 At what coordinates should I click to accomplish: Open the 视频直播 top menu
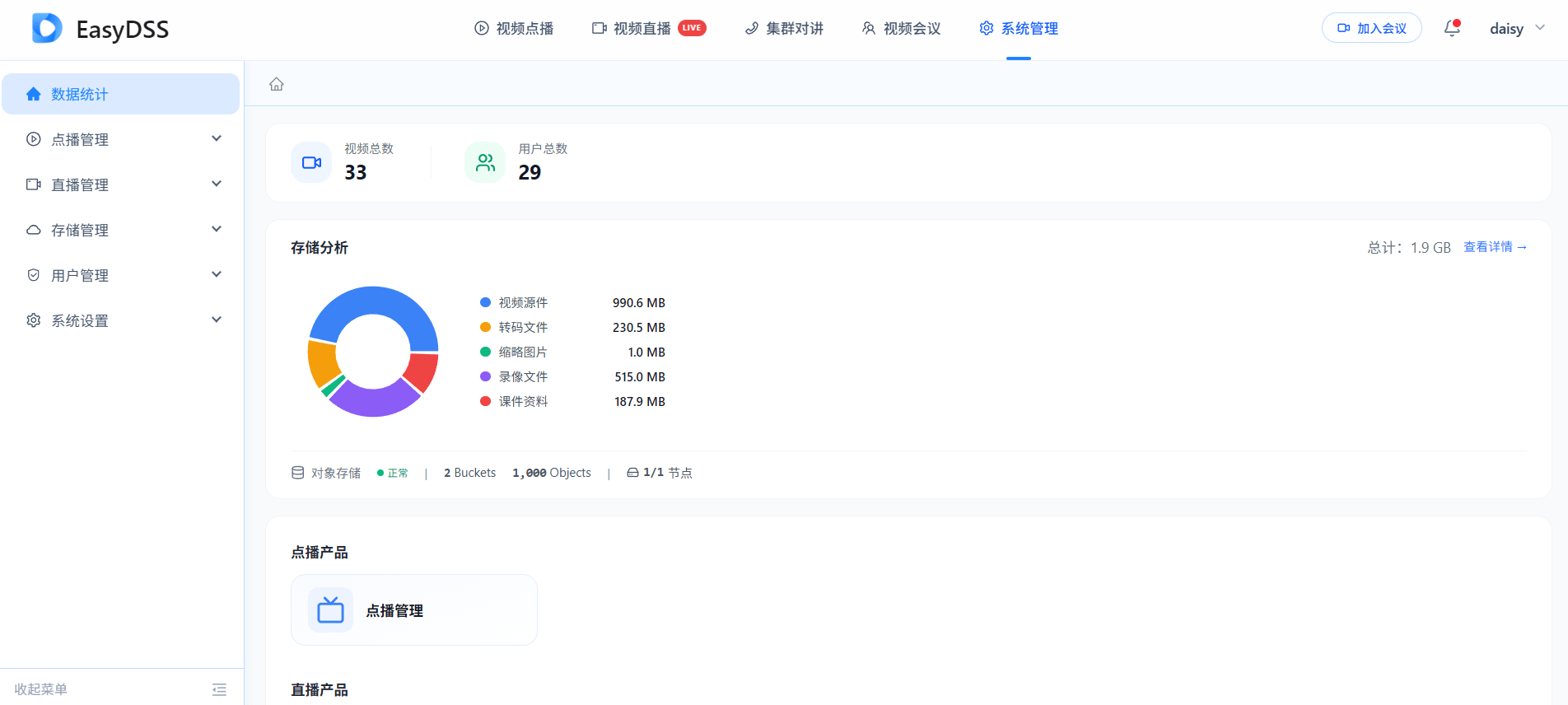click(x=649, y=29)
